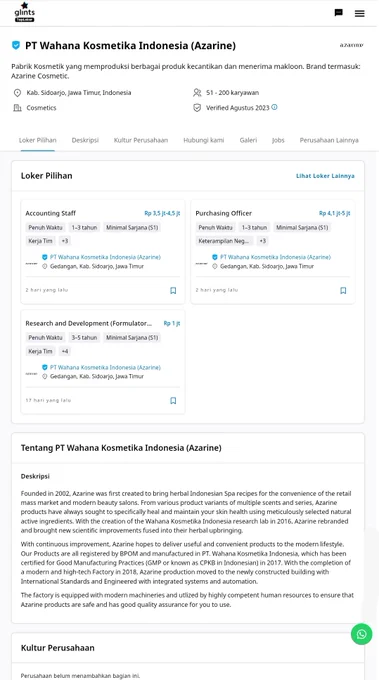
Task: Bookmark the Accounting Staff job
Action: tap(173, 291)
